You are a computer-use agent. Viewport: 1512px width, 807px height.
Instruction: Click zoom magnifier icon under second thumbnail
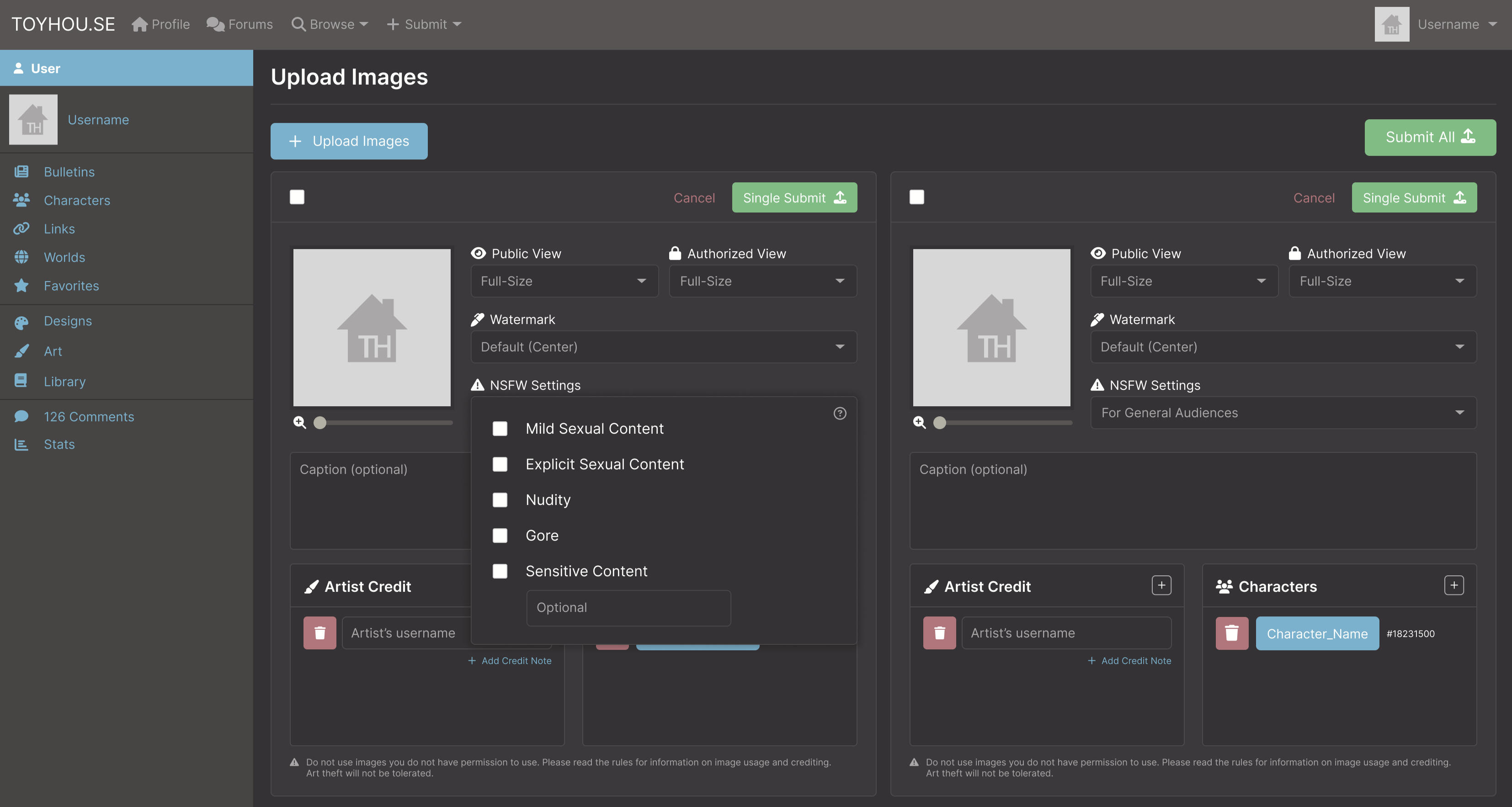pos(919,422)
